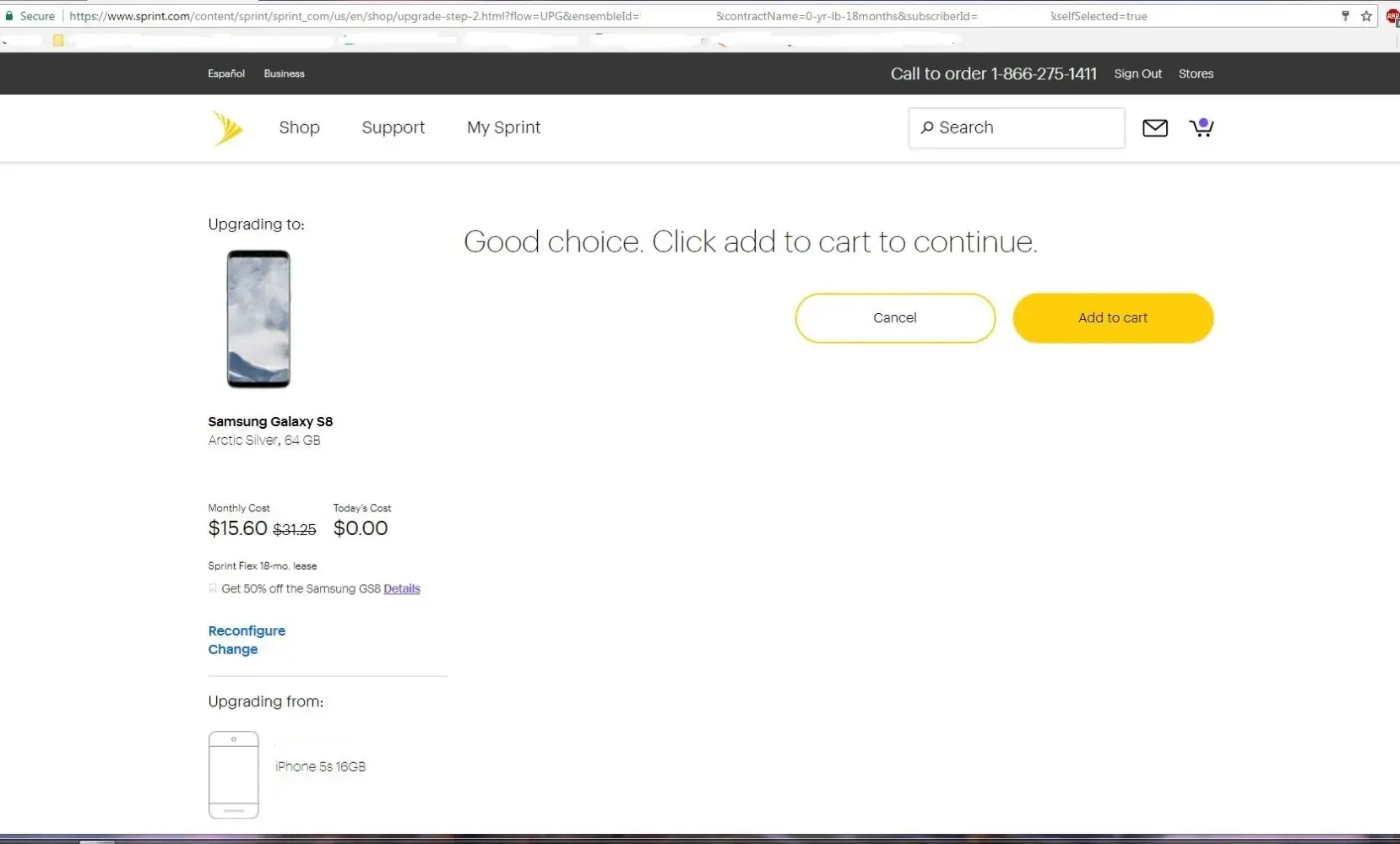Image resolution: width=1400 pixels, height=844 pixels.
Task: Open the Details link for GS8 offer
Action: click(402, 589)
